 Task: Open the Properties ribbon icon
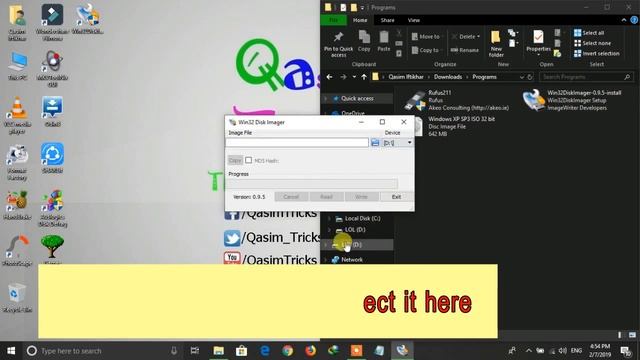point(538,41)
